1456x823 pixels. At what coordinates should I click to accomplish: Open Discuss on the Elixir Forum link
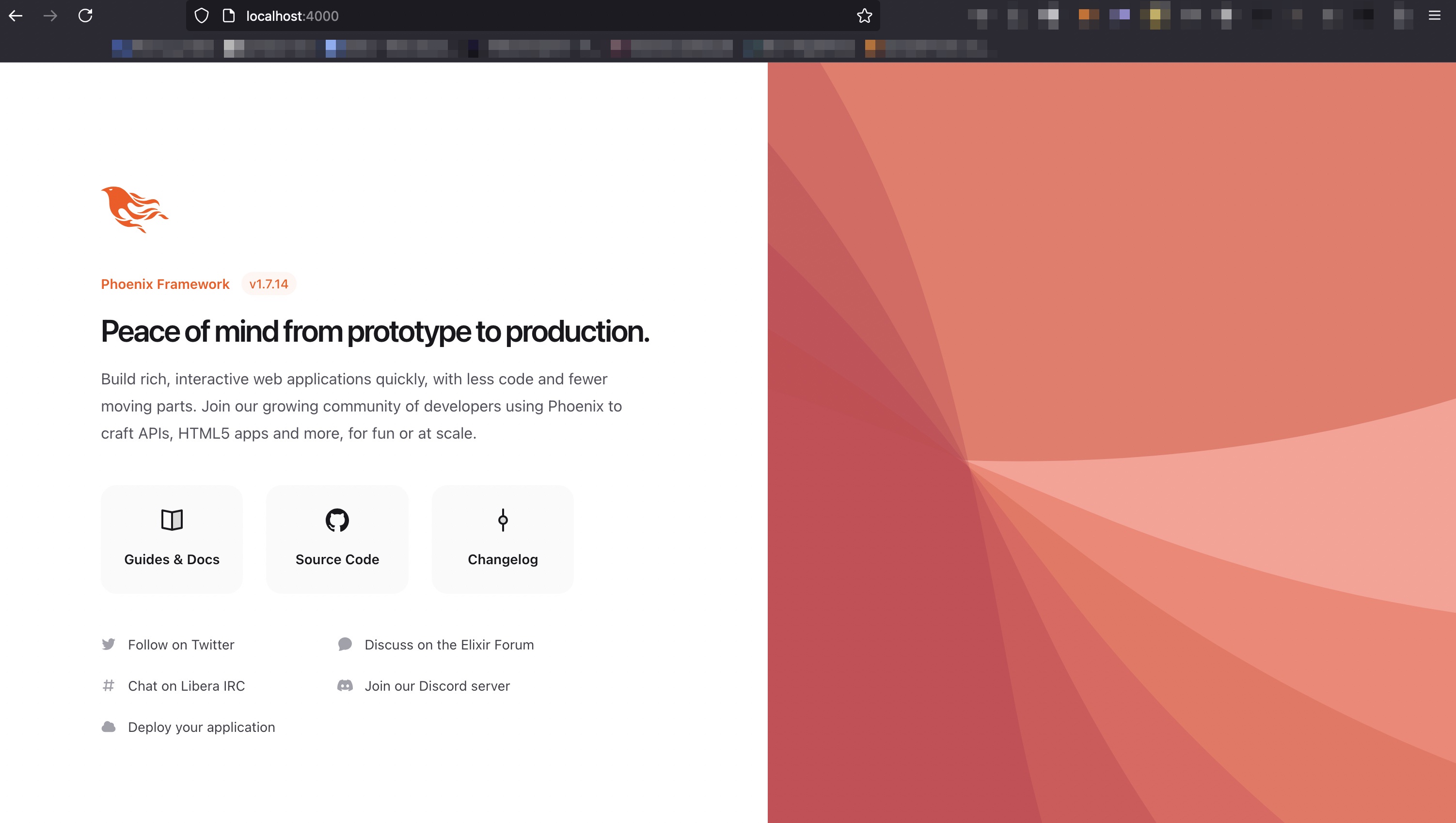435,644
